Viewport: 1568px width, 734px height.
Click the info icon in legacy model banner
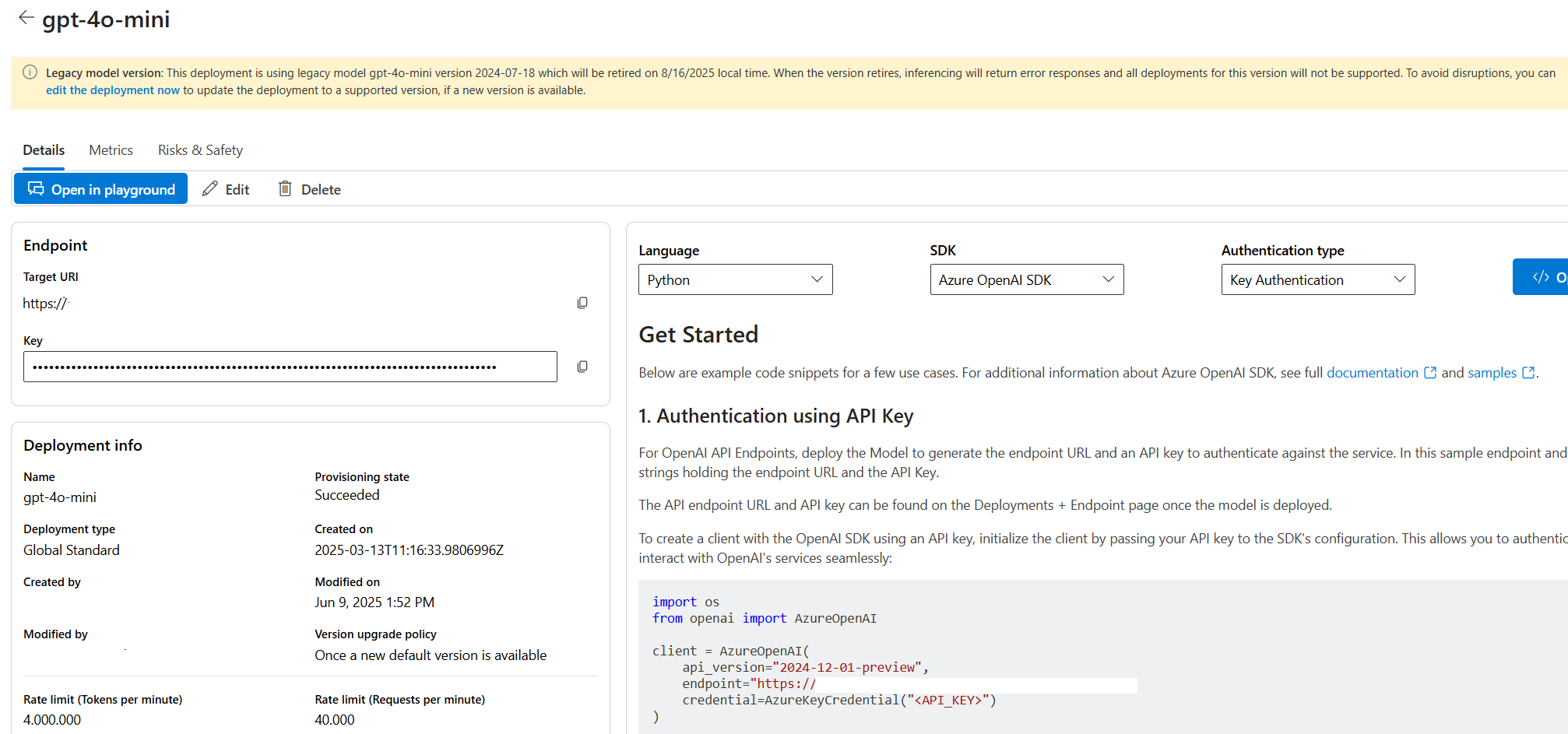click(30, 72)
